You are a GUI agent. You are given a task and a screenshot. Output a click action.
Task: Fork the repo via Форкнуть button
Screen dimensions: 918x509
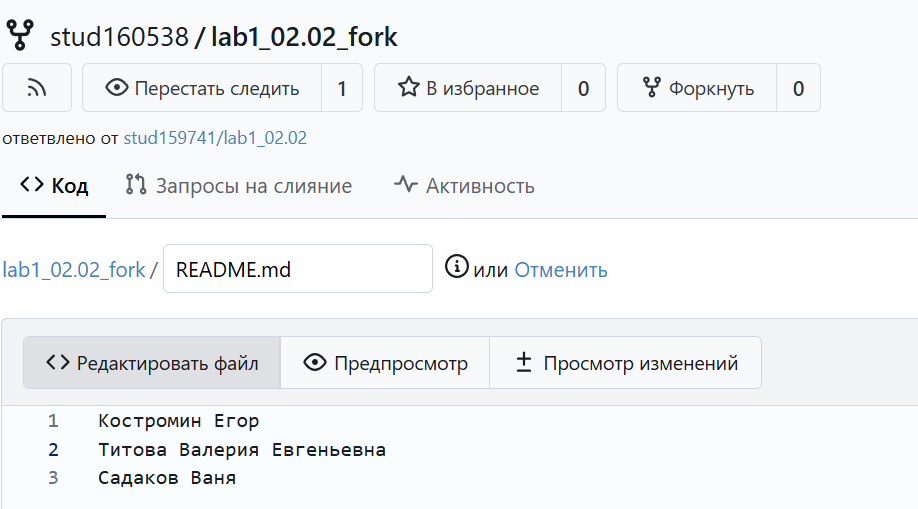[x=697, y=88]
